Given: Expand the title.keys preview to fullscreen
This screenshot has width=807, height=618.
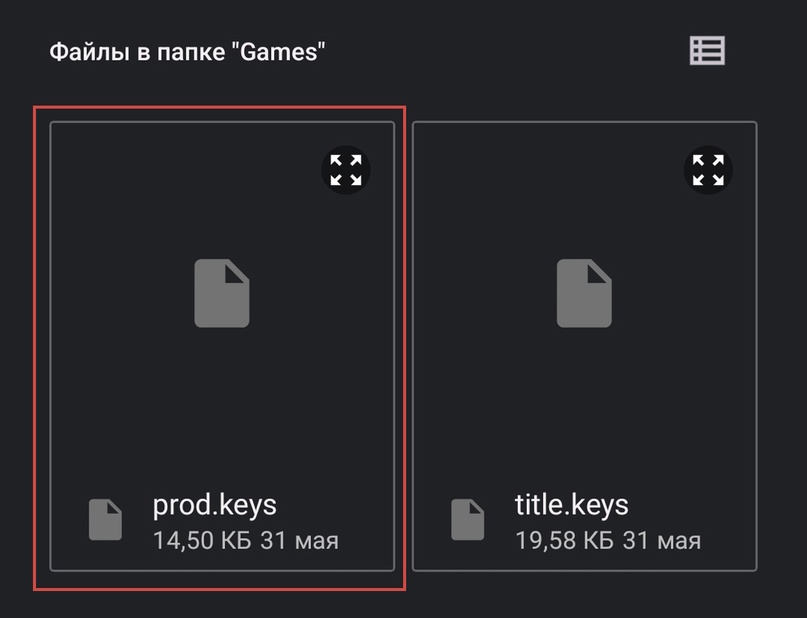Looking at the screenshot, I should 708,170.
